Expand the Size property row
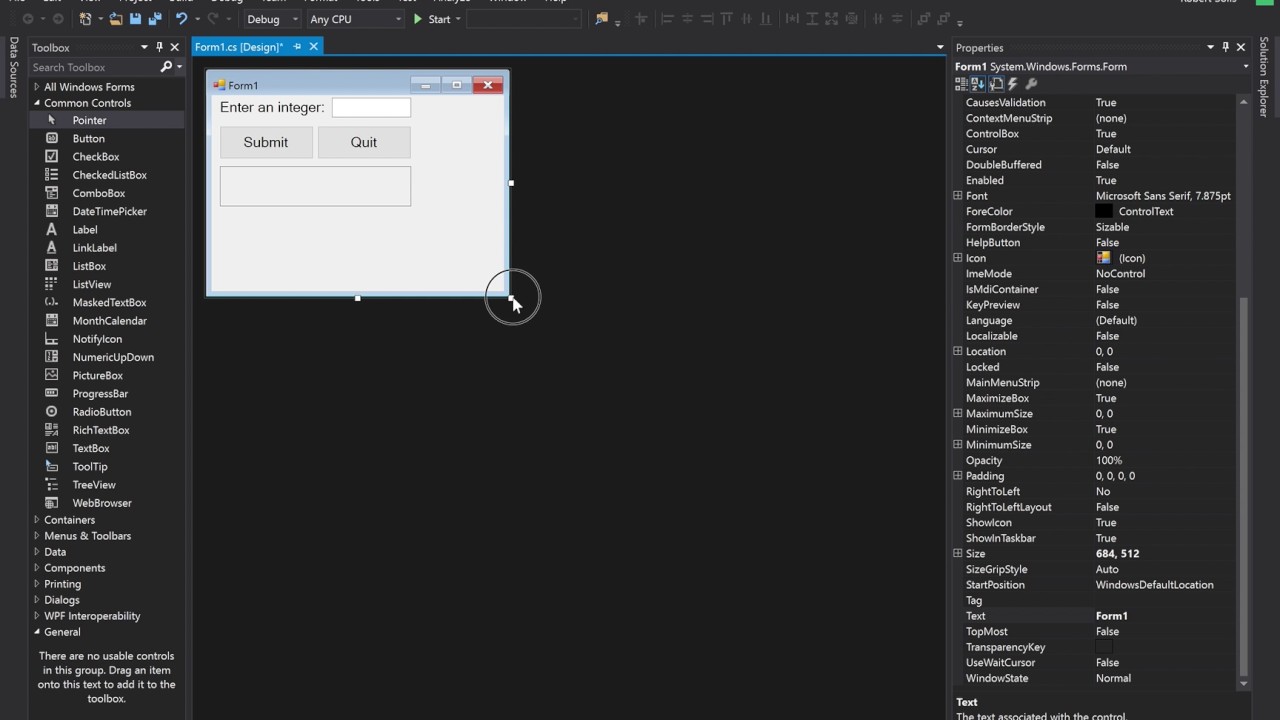 957,554
